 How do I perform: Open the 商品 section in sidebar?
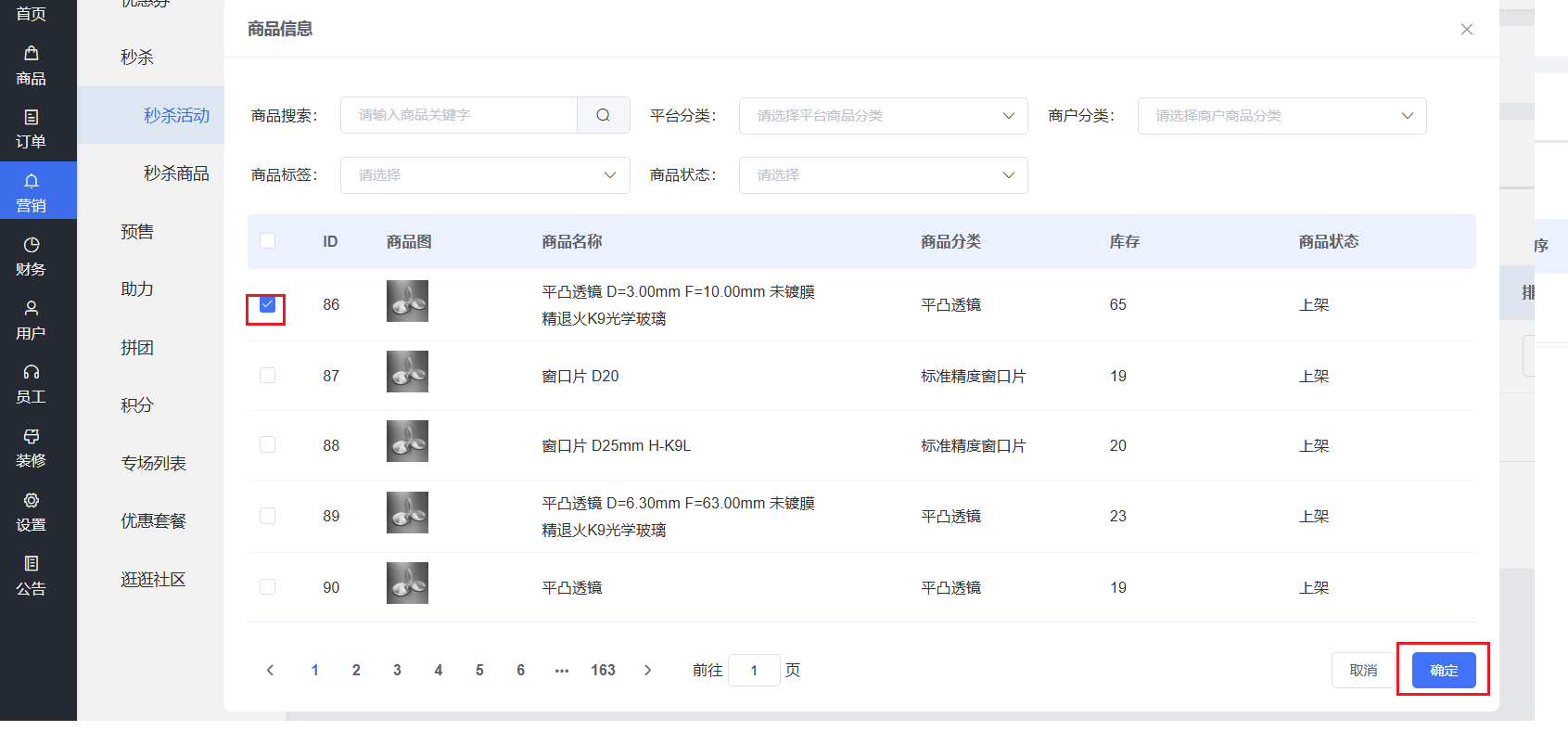(31, 65)
